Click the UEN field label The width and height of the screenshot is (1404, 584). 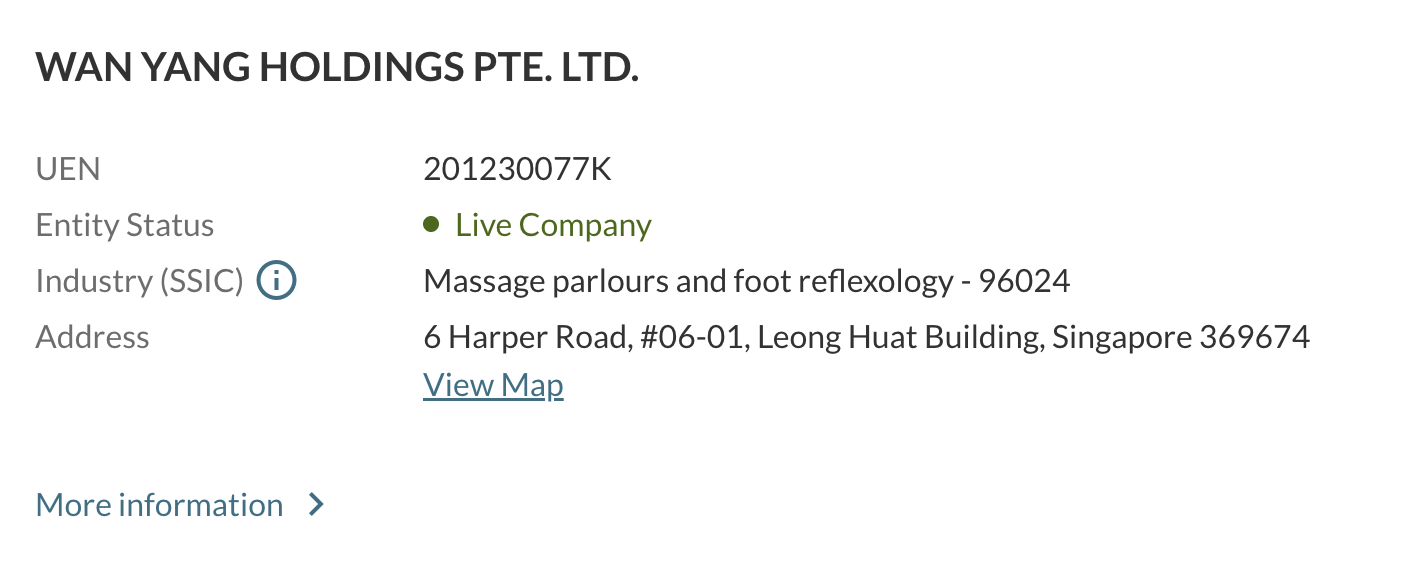(x=68, y=169)
